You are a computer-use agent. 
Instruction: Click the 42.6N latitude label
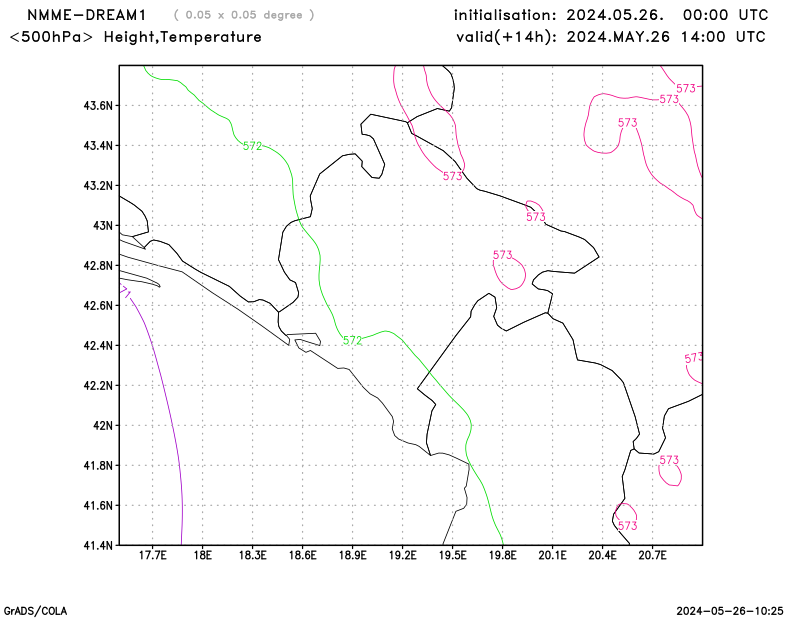point(98,306)
